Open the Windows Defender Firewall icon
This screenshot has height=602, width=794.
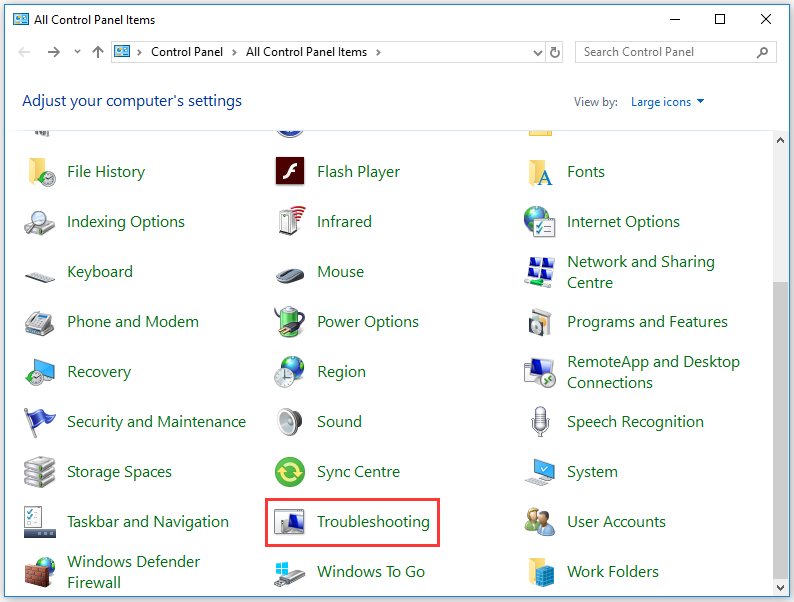(39, 572)
